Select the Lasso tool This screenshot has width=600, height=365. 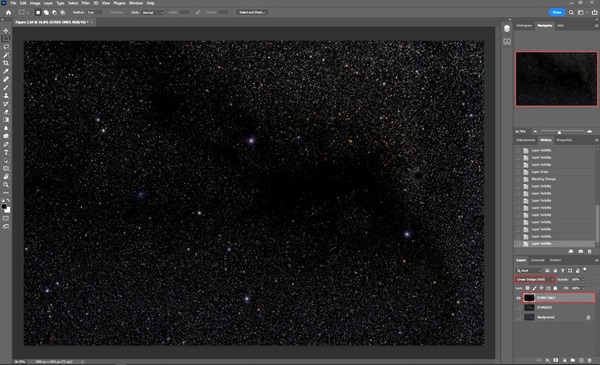tap(6, 47)
